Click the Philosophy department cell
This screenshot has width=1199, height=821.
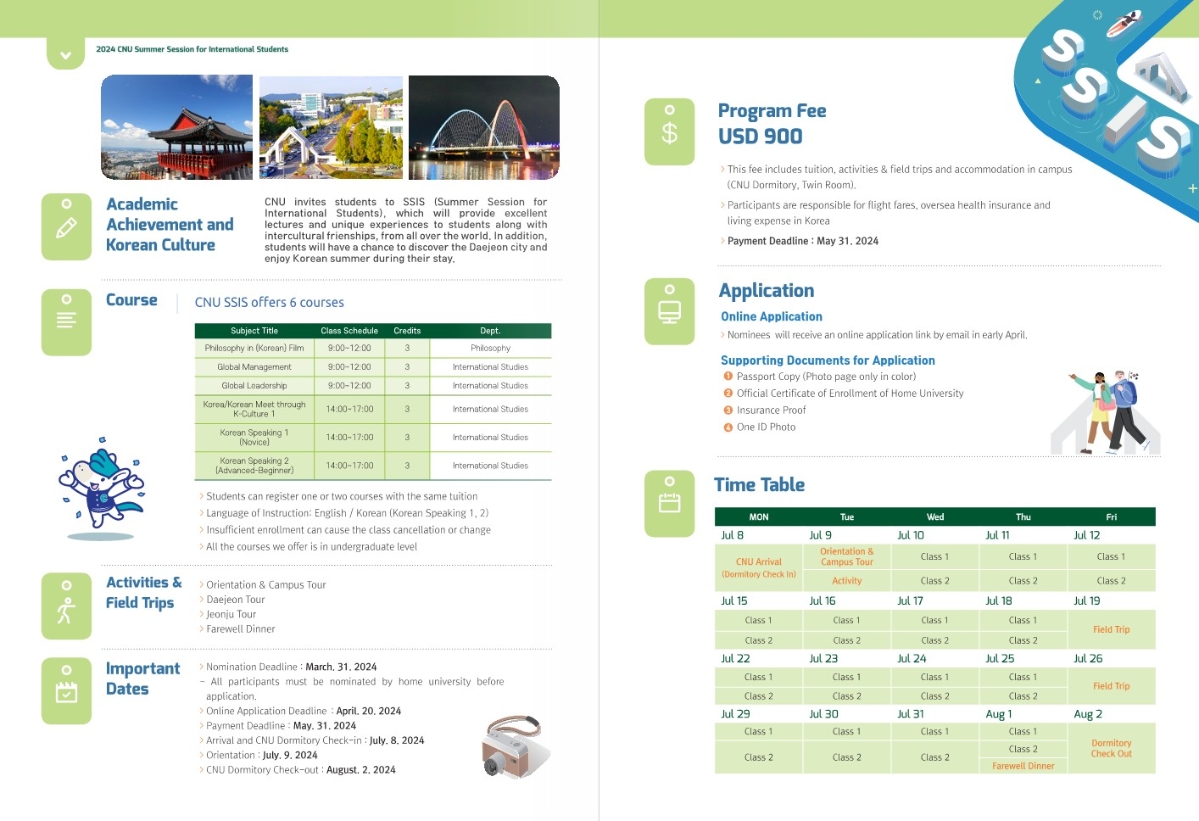coord(490,348)
